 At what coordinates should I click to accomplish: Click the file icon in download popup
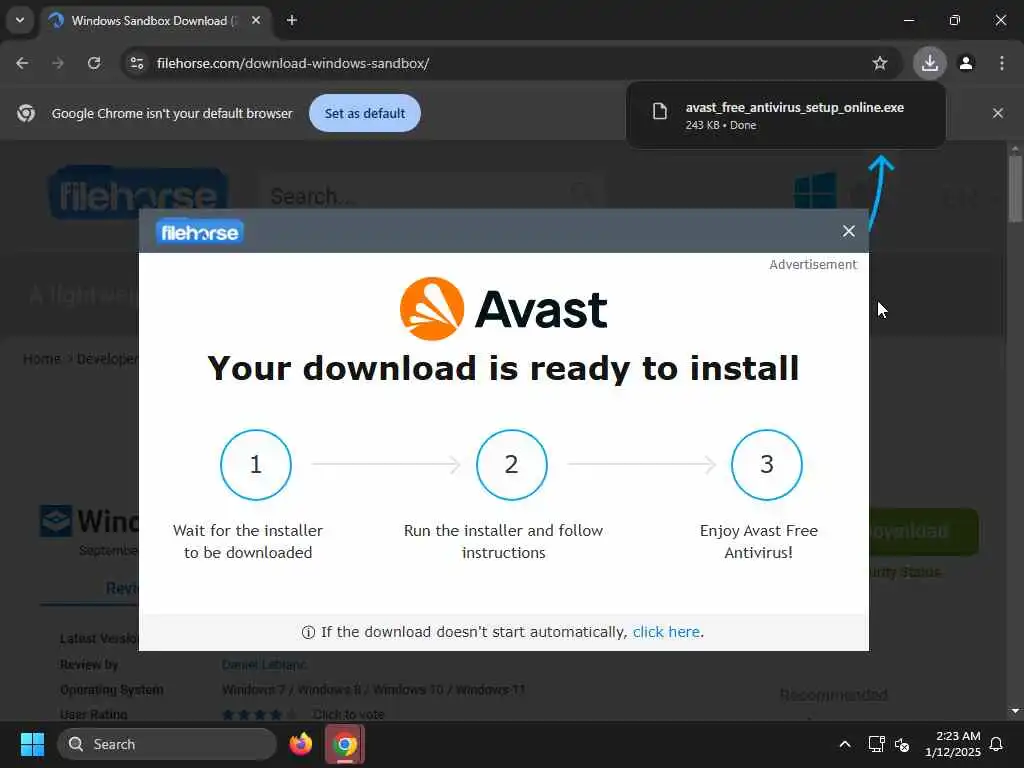660,111
